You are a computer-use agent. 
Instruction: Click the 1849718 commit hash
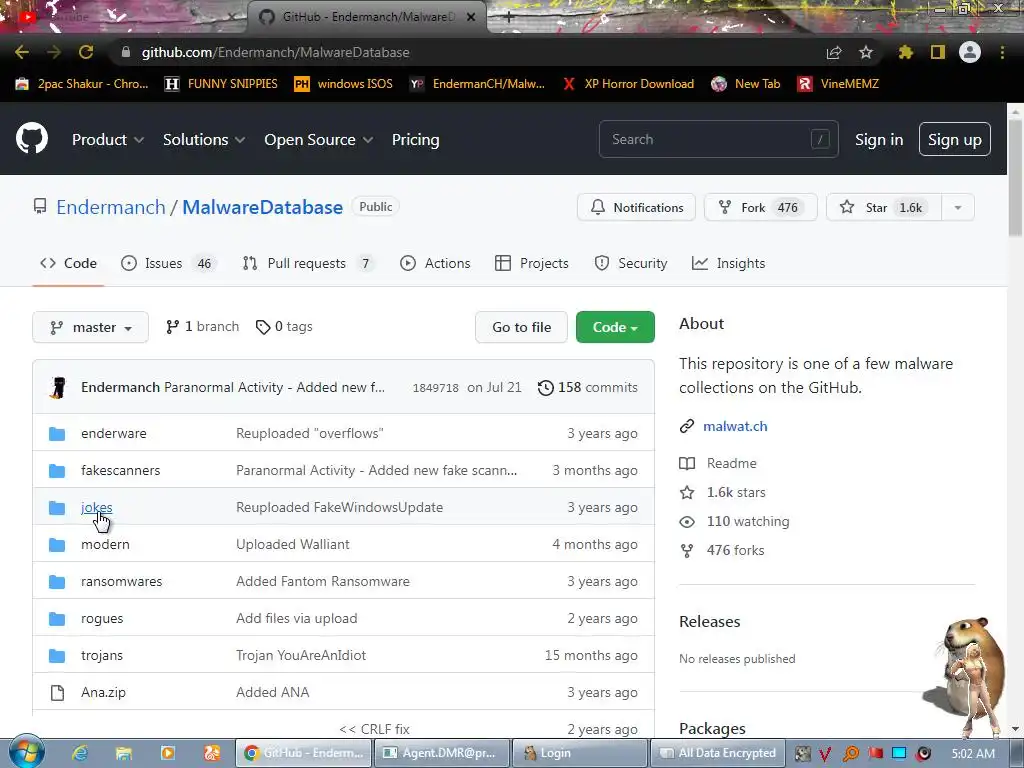(436, 388)
